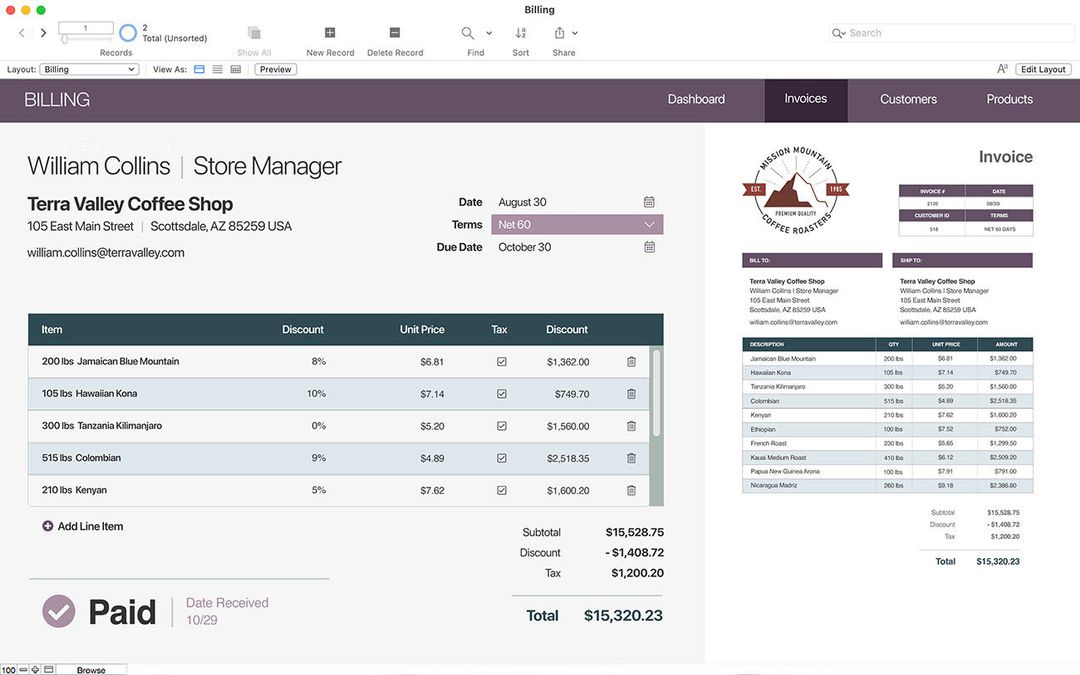This screenshot has width=1080, height=675.
Task: Switch to the Customers tab
Action: pyautogui.click(x=907, y=99)
